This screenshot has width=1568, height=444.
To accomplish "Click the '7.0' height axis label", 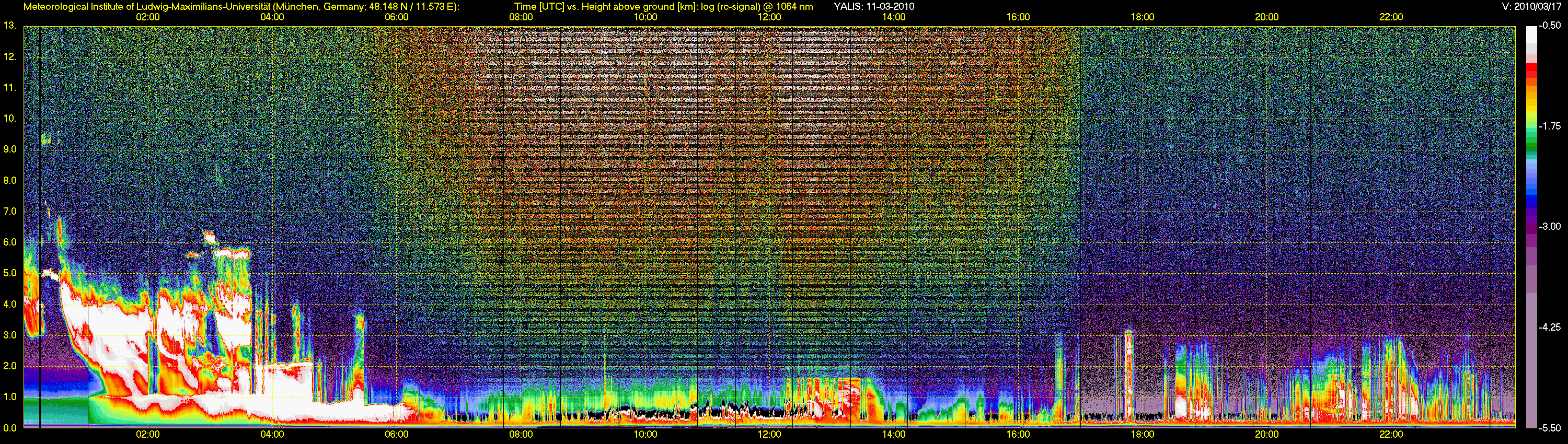I will 10,212.
